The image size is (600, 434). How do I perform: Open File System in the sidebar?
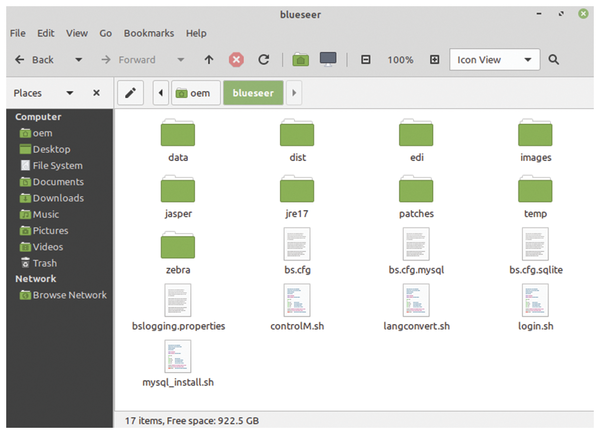[51, 166]
